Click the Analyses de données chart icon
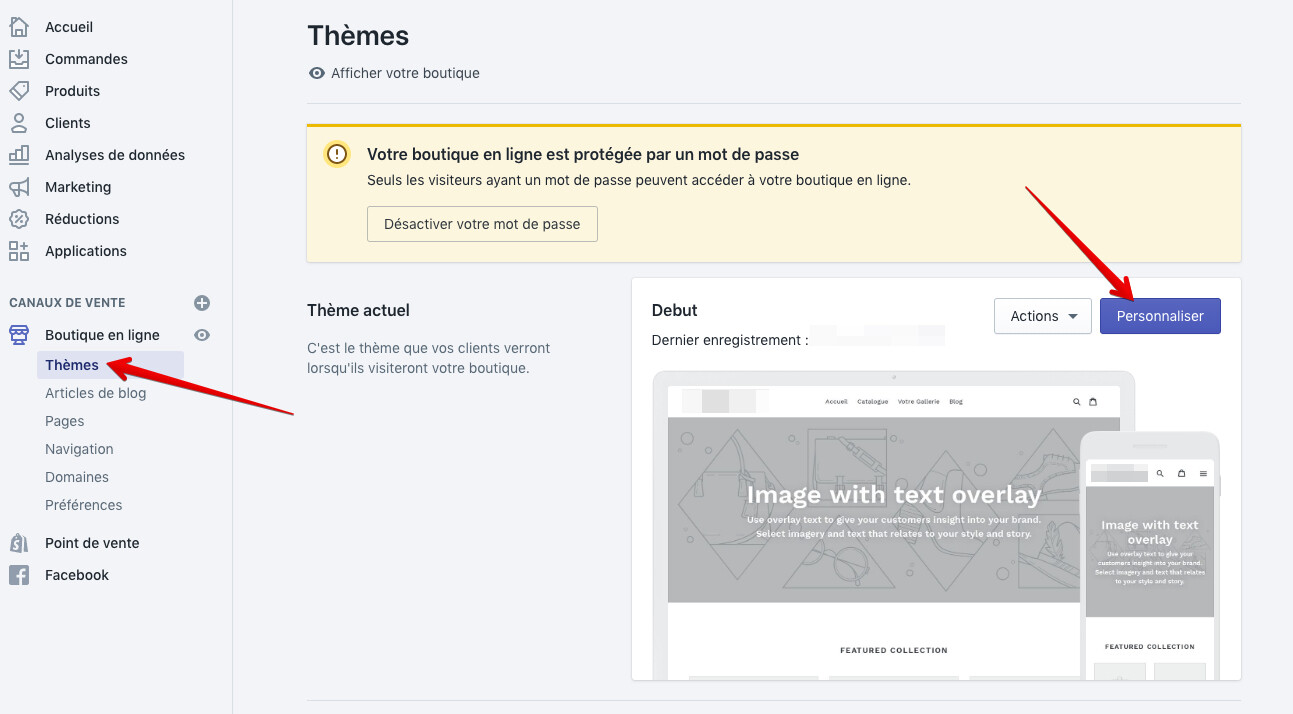Viewport: 1293px width, 714px height. point(19,155)
